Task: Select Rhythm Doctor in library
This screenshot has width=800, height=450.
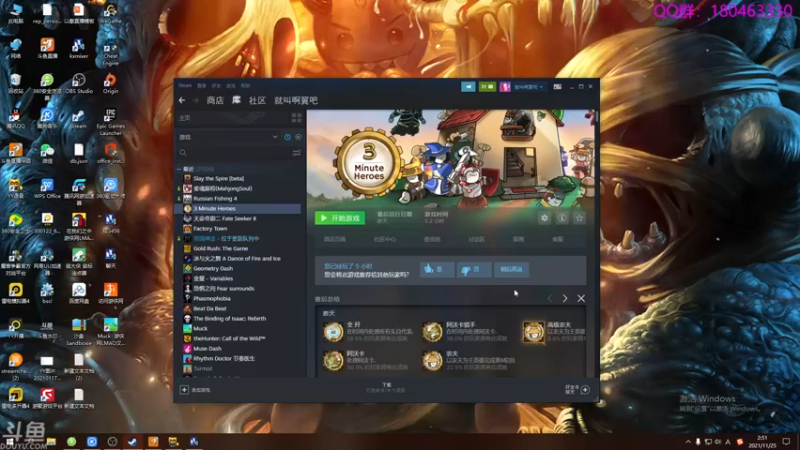Action: click(223, 359)
